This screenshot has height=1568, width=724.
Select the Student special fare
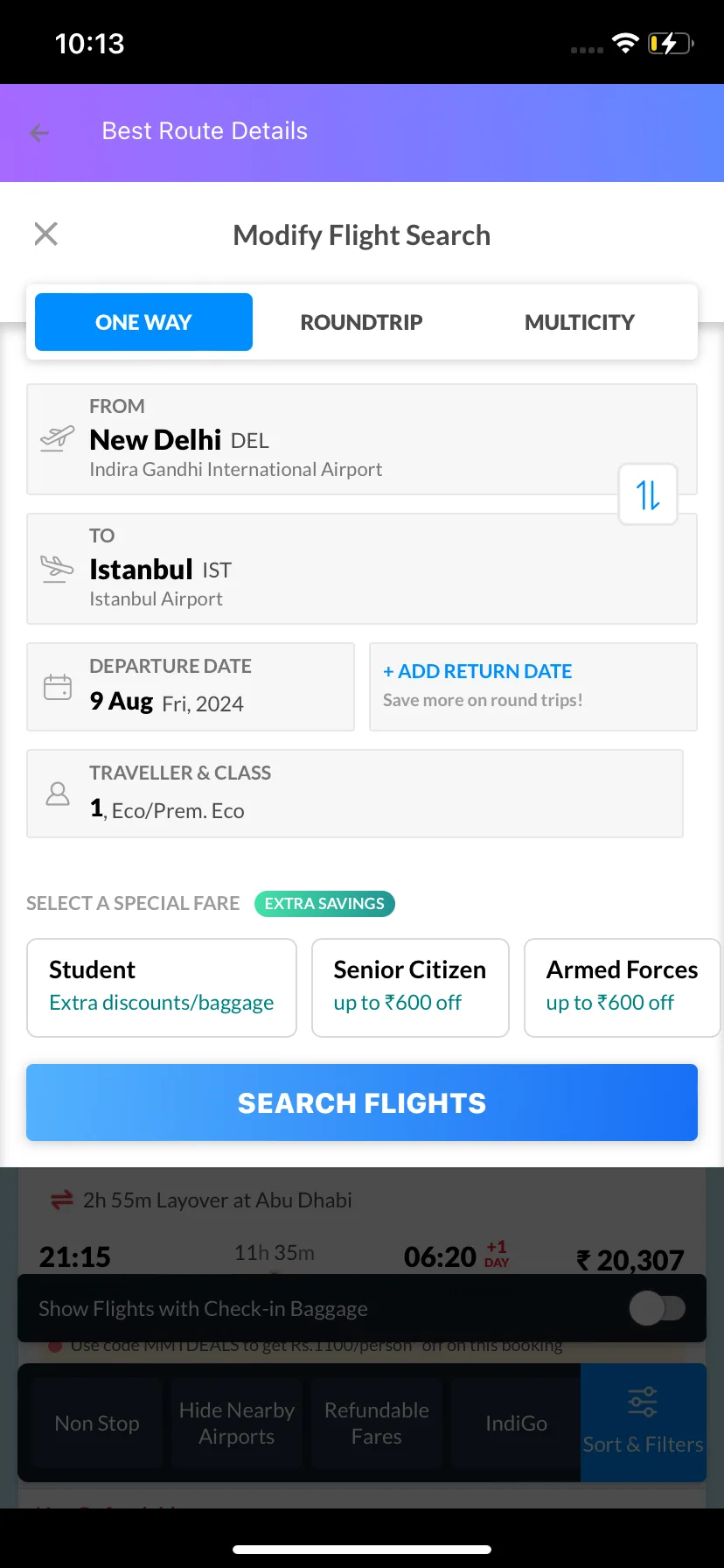(x=162, y=988)
